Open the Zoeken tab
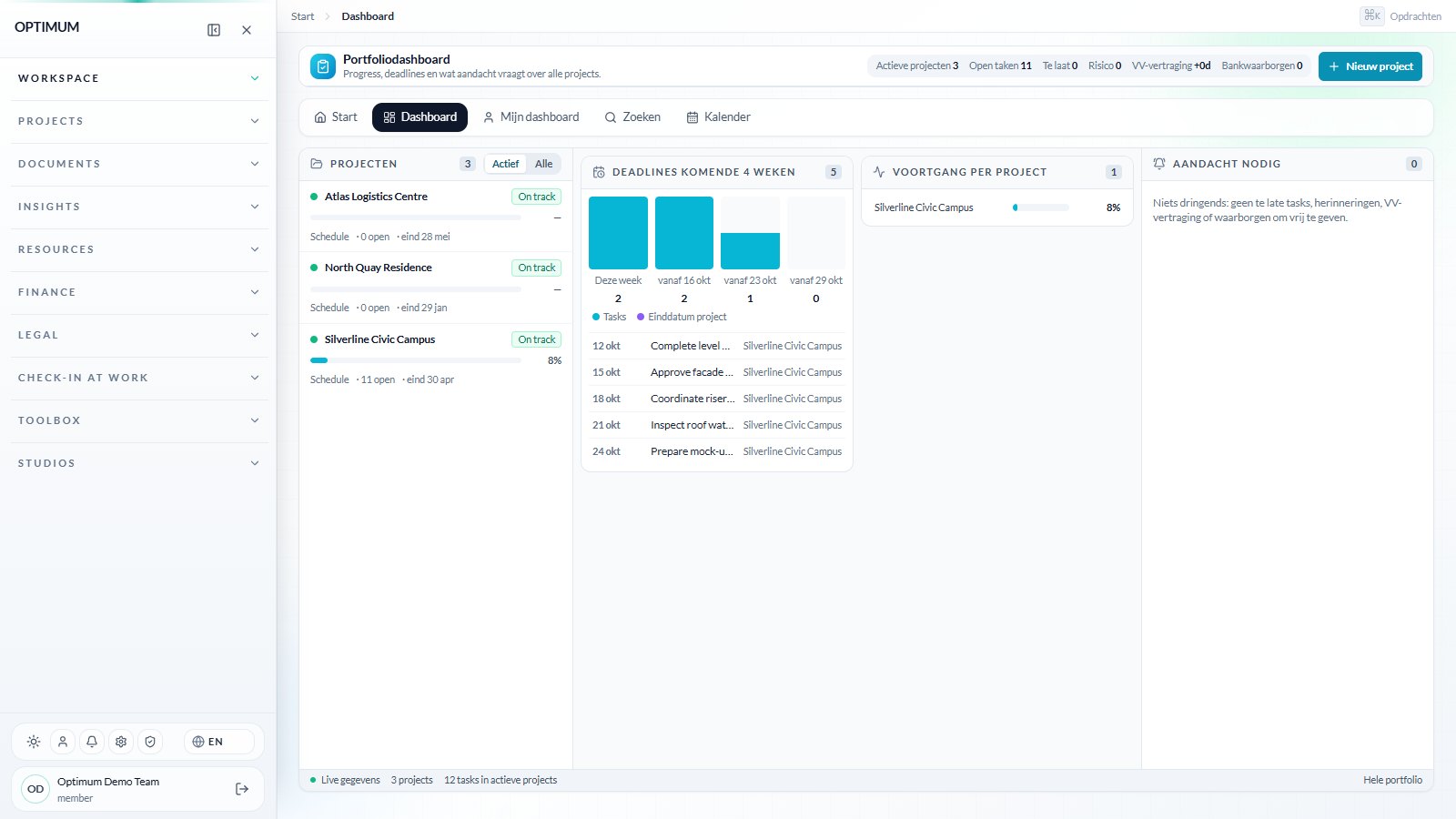This screenshot has height=819, width=1456. (x=632, y=117)
